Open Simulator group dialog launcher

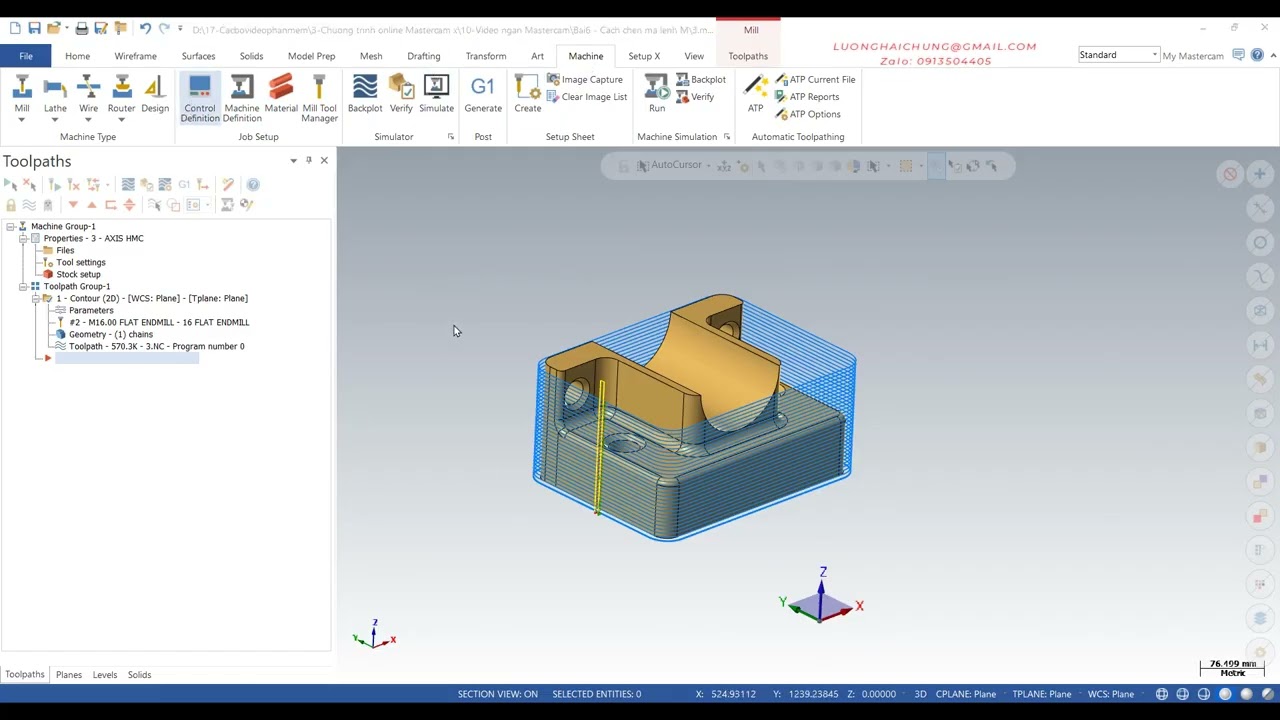451,137
